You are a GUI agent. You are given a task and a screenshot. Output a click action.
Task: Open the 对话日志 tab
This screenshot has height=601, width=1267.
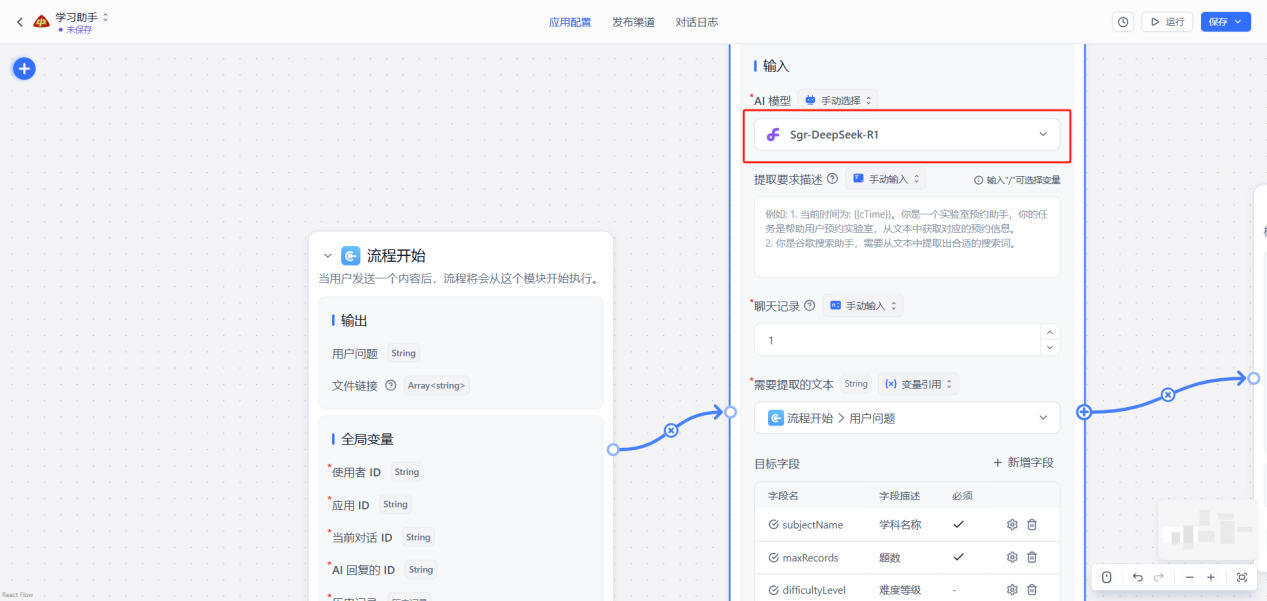click(696, 22)
